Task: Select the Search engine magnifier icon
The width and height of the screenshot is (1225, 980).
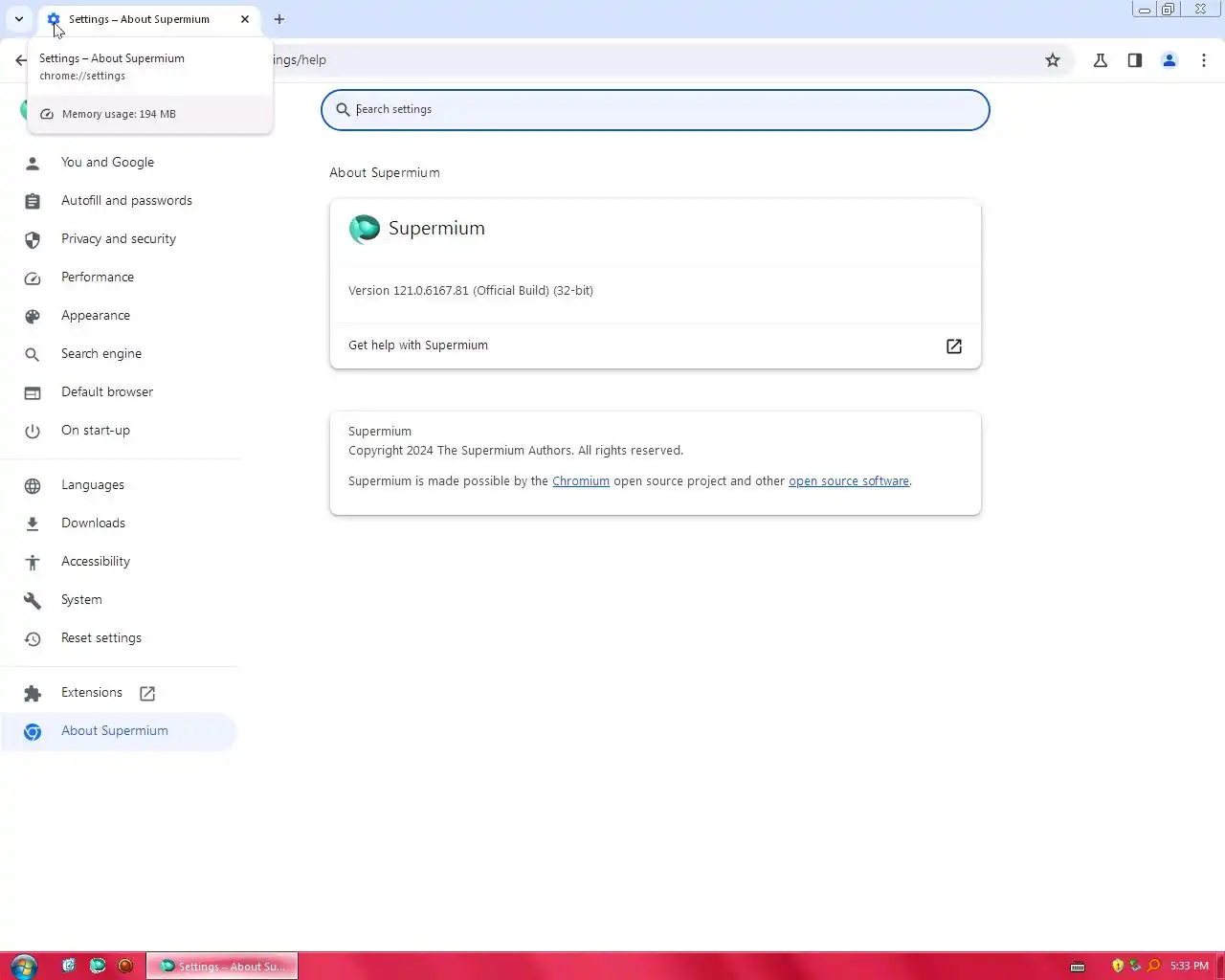Action: pos(33,354)
